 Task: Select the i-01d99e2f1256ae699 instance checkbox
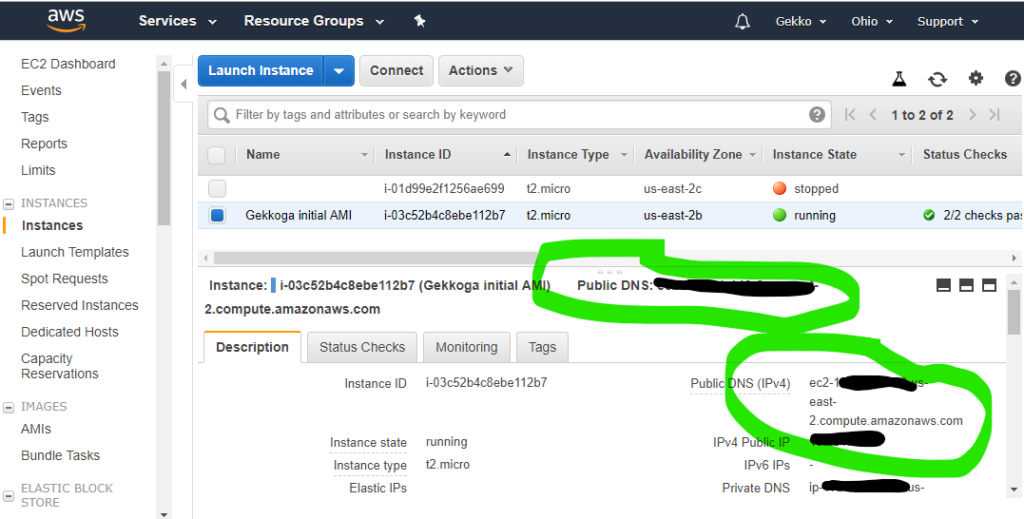(217, 189)
